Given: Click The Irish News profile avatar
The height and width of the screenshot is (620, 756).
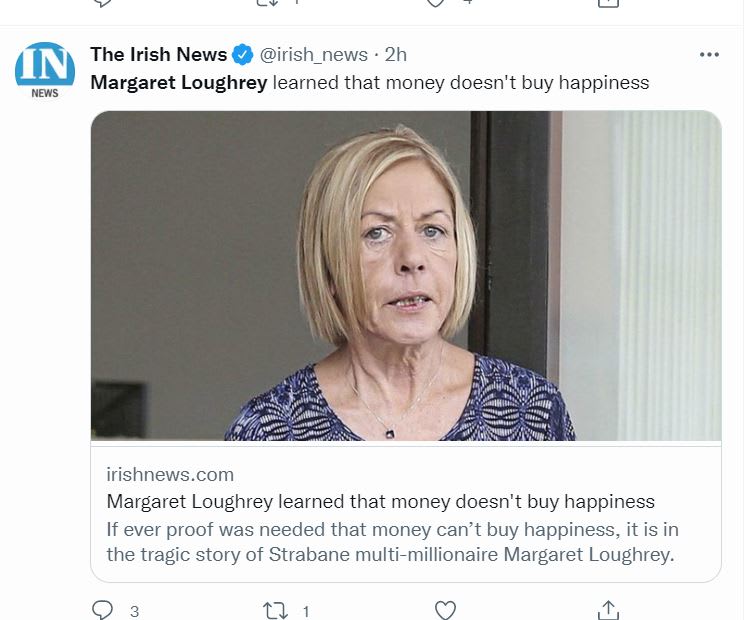Looking at the screenshot, I should coord(45,66).
